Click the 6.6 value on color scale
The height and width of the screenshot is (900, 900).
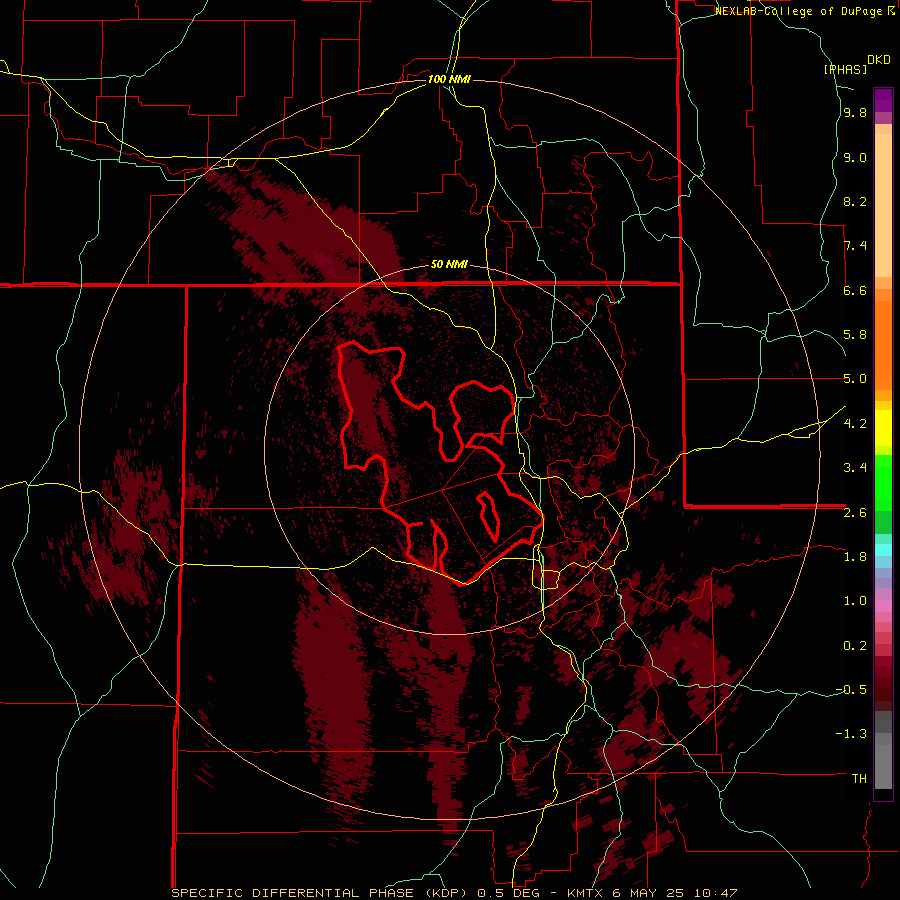point(855,290)
